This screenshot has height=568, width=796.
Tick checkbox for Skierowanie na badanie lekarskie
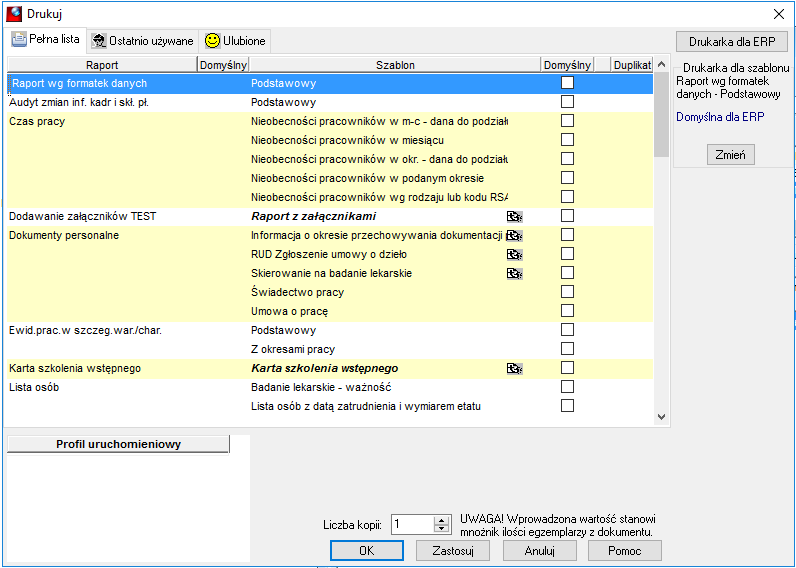pos(567,273)
